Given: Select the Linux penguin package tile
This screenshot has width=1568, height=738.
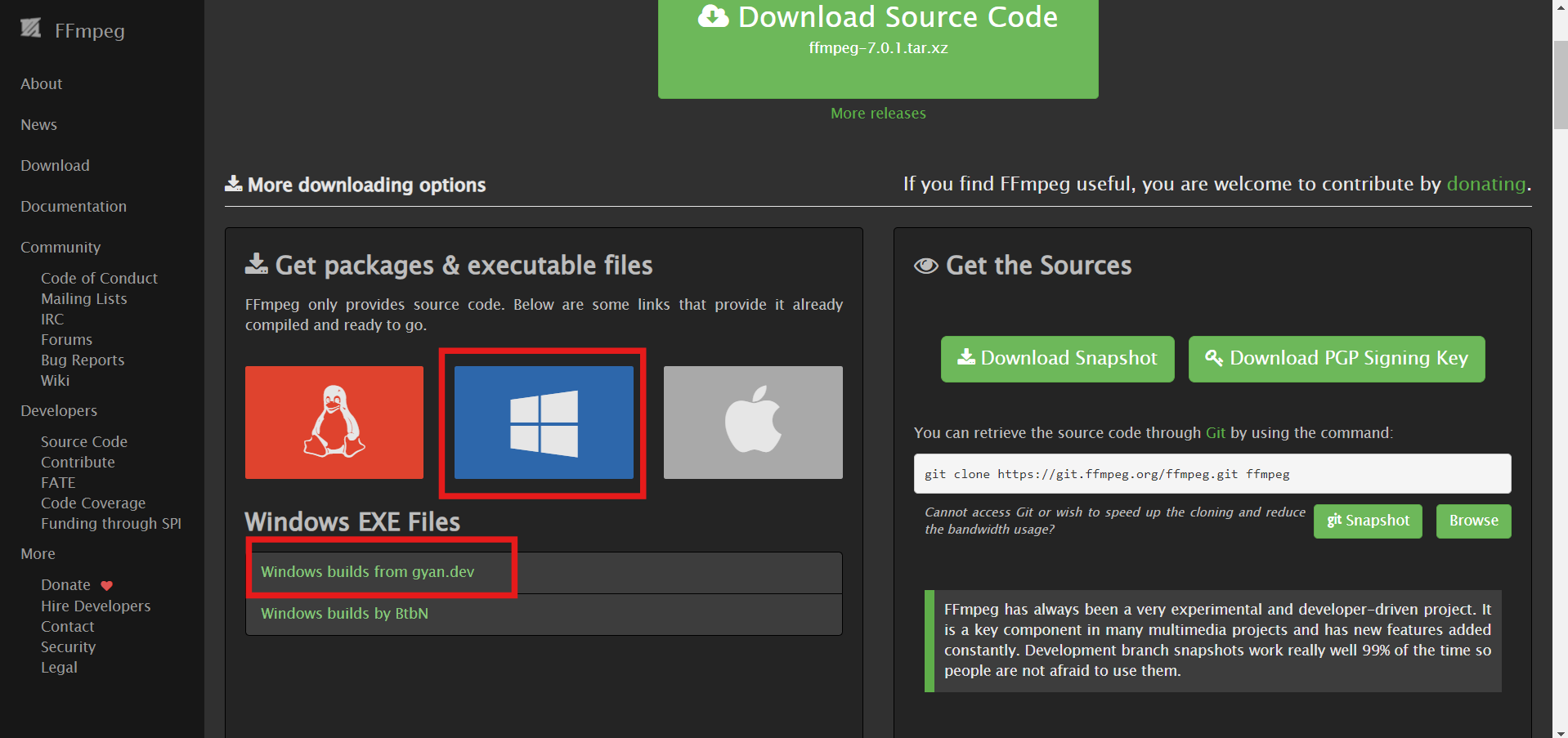Looking at the screenshot, I should [334, 423].
